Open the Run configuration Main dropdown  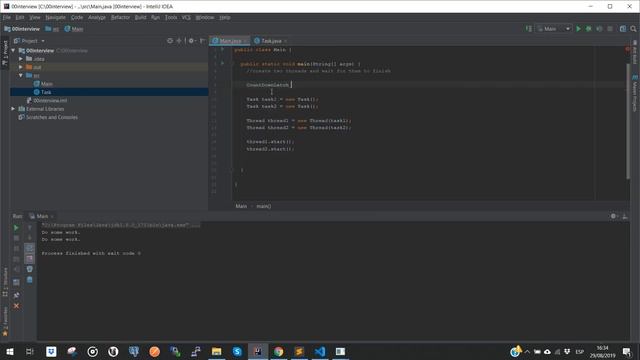(x=554, y=29)
